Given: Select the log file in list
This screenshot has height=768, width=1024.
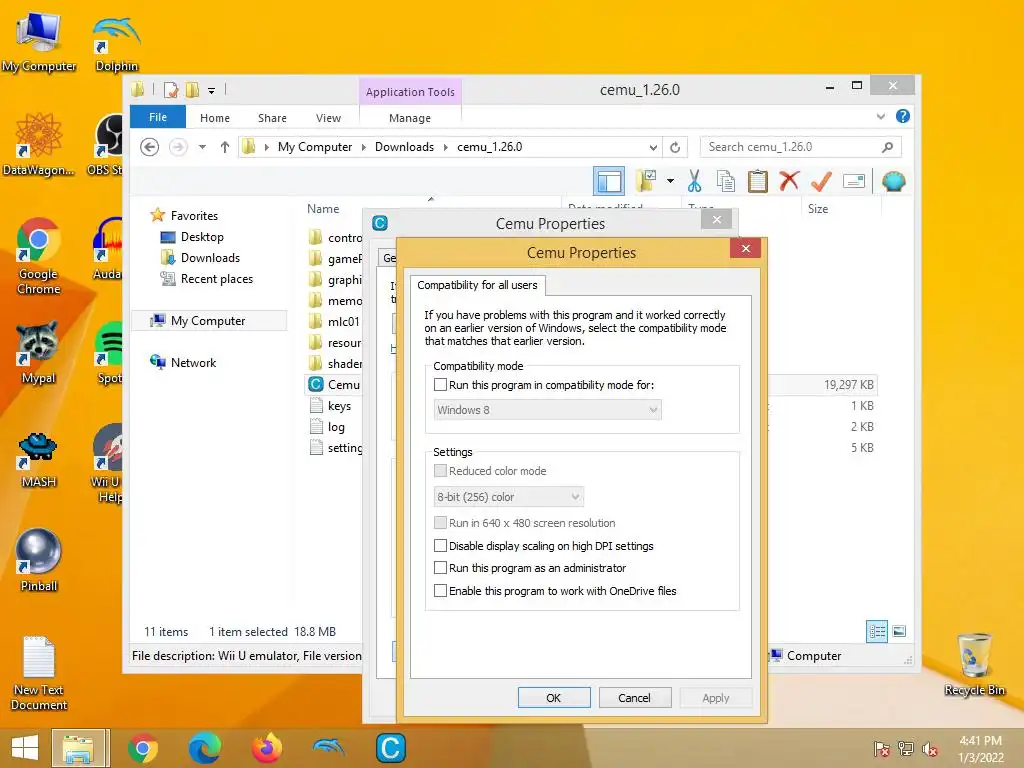Looking at the screenshot, I should [334, 426].
